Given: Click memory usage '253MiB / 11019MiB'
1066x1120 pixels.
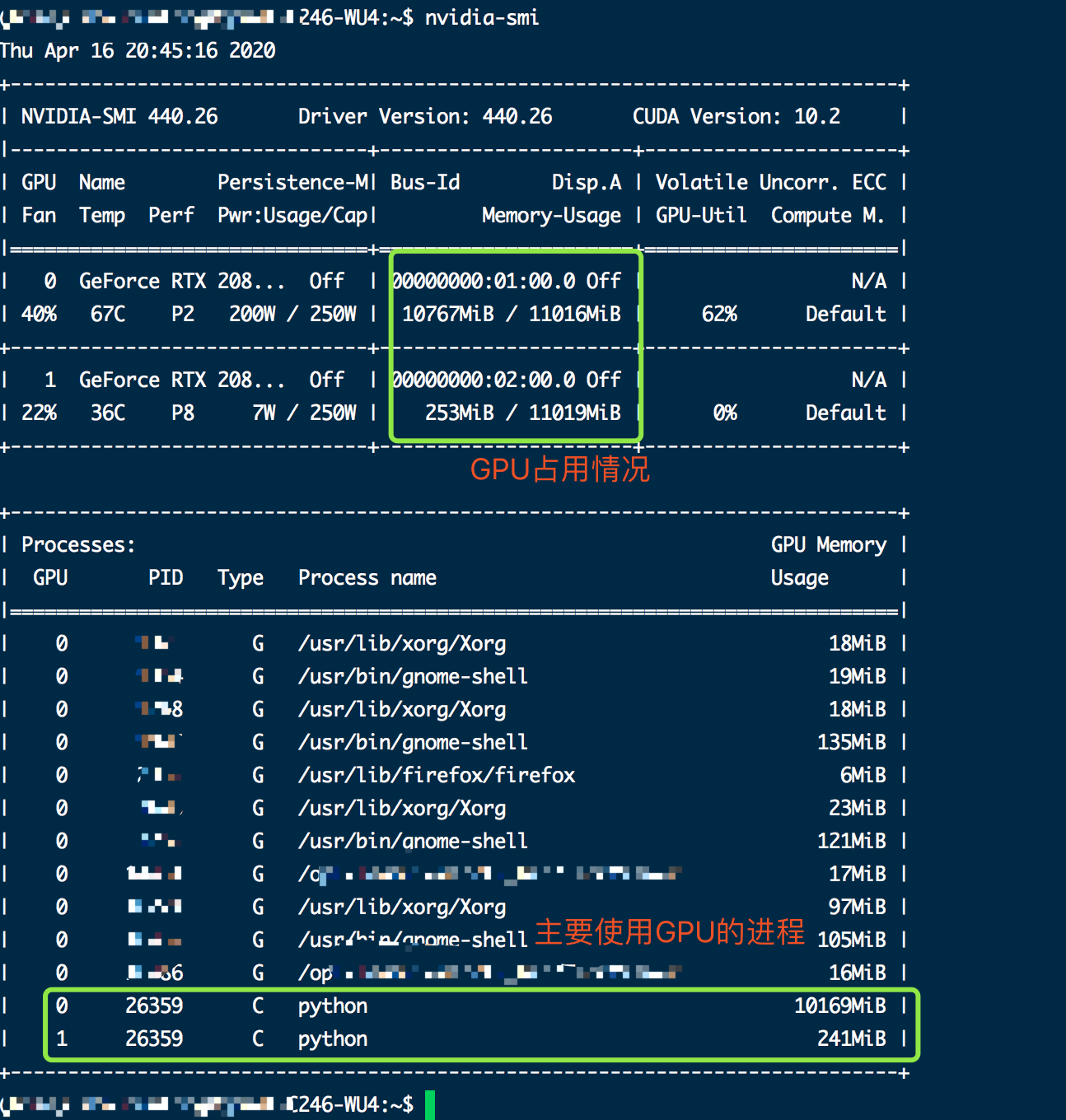Looking at the screenshot, I should [x=523, y=413].
